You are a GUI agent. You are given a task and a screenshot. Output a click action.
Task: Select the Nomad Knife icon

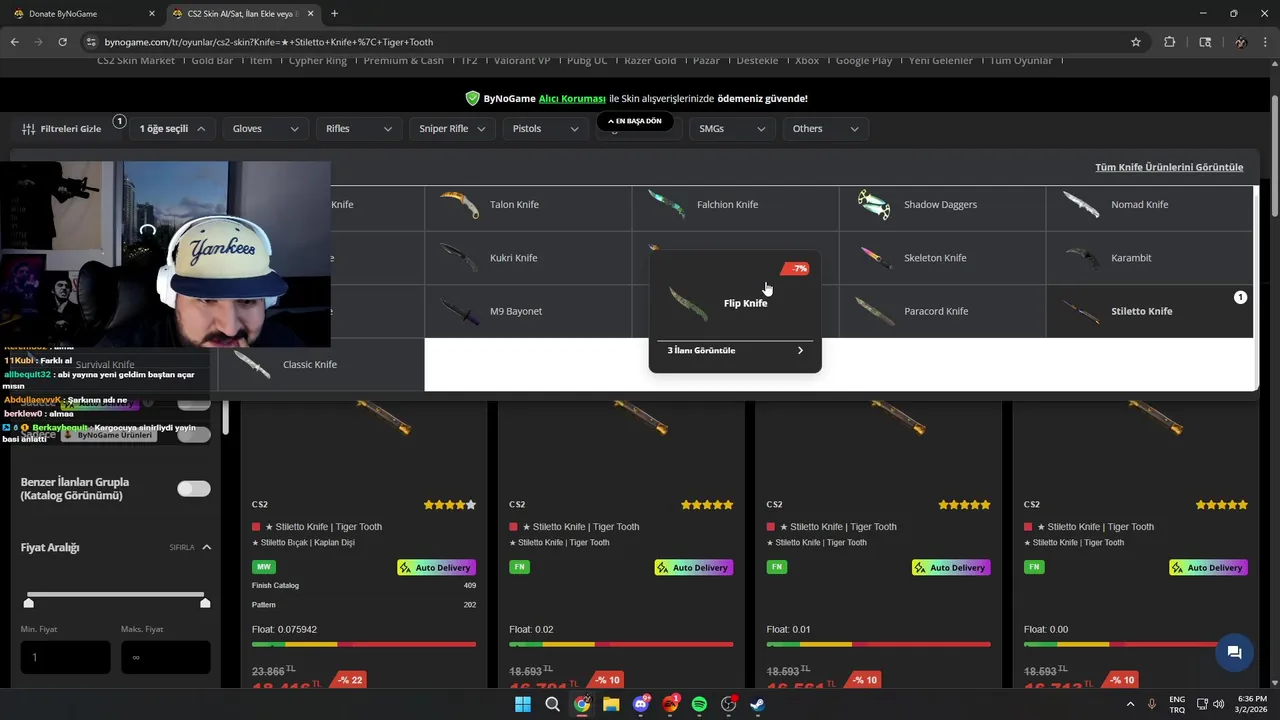(x=1081, y=204)
